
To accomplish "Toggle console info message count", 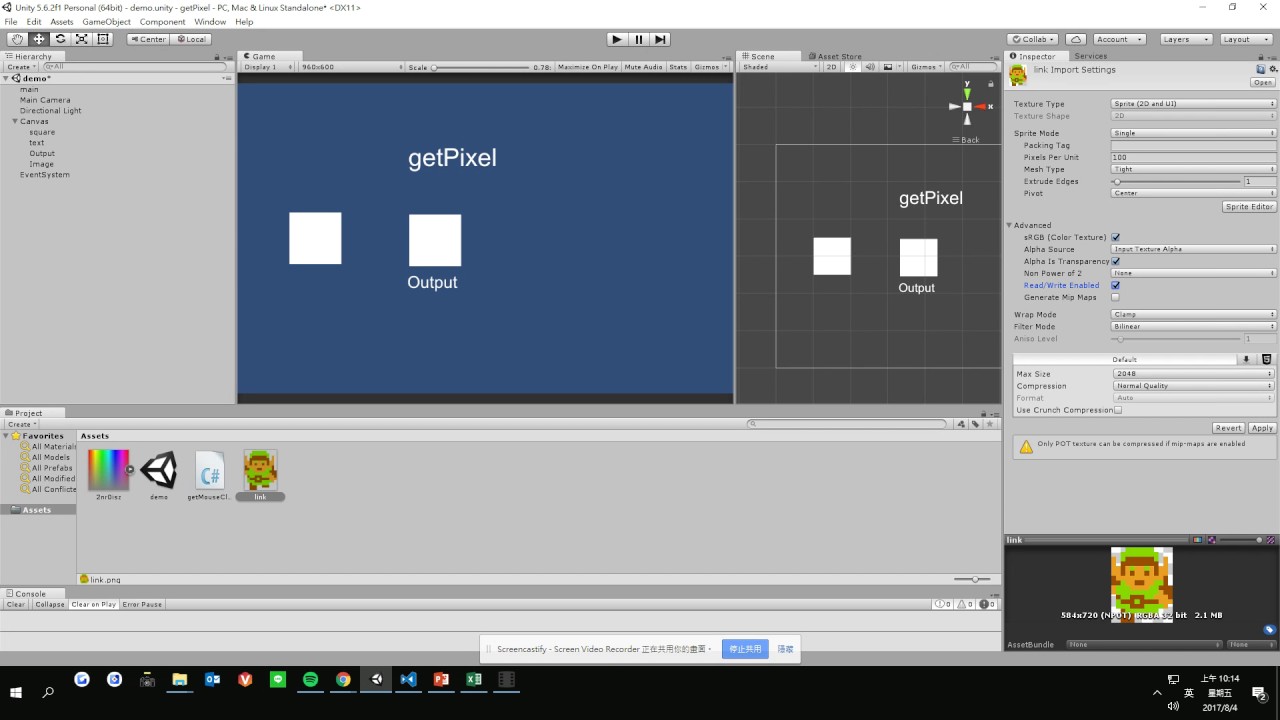I will [943, 604].
